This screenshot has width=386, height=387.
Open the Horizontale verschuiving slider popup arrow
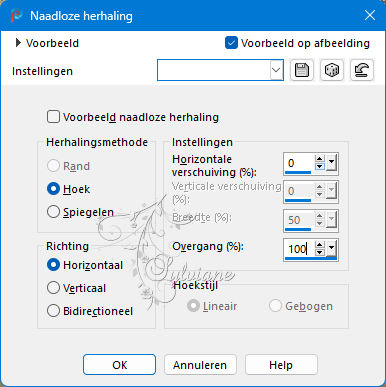pos(331,163)
